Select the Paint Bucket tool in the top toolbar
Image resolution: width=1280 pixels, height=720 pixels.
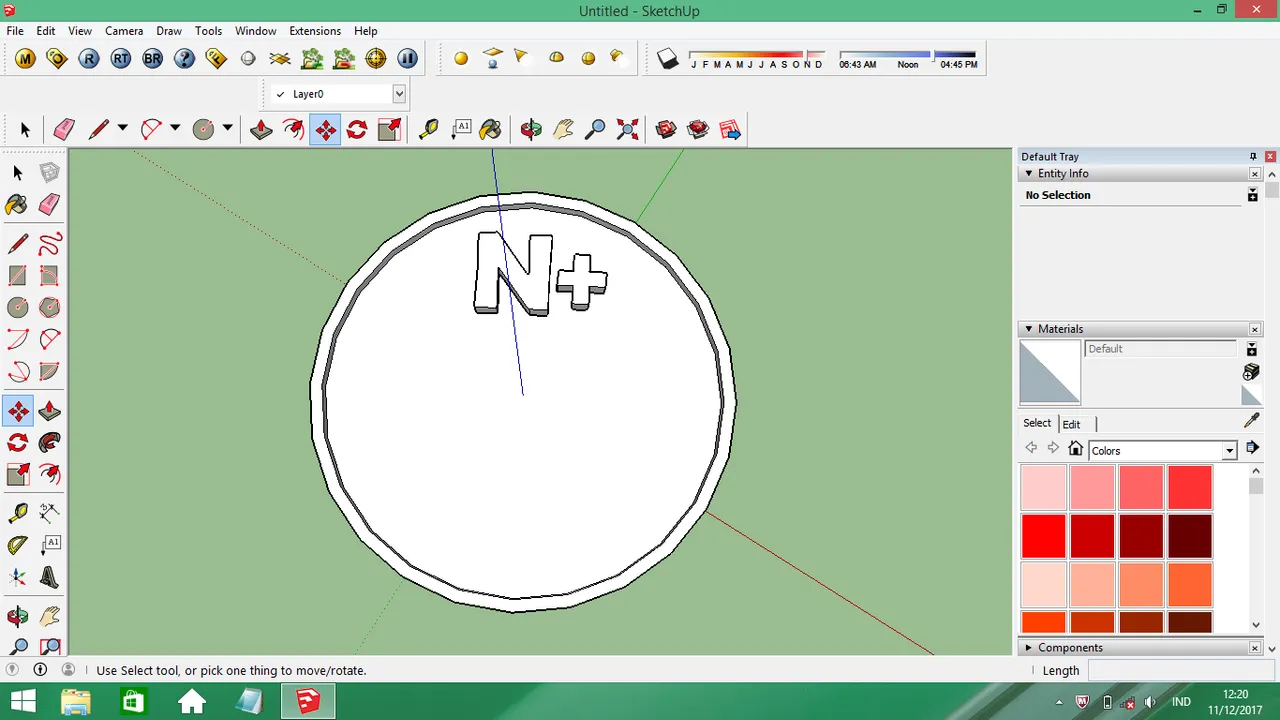(x=490, y=129)
